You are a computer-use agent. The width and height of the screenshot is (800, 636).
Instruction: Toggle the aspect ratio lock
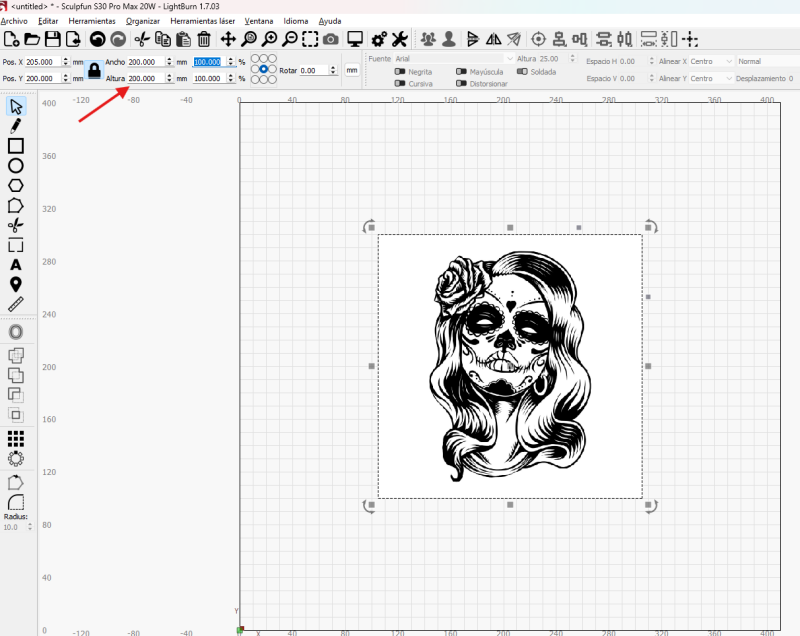pyautogui.click(x=94, y=70)
